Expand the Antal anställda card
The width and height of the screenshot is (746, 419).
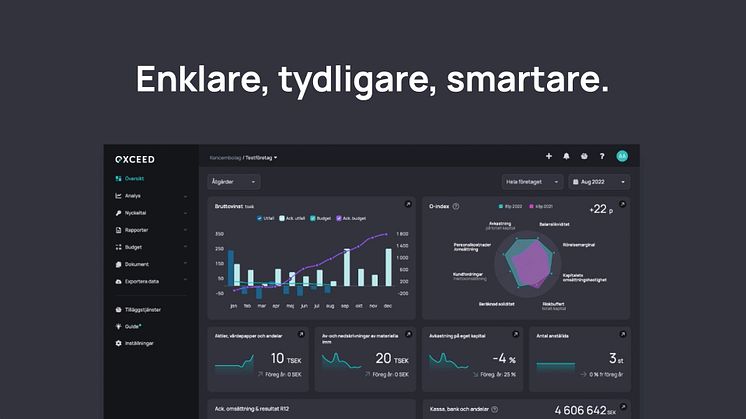coord(622,335)
